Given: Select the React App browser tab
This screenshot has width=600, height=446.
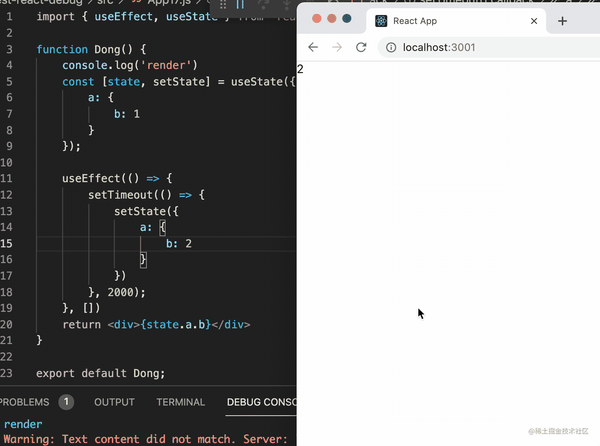Looking at the screenshot, I should (x=455, y=21).
